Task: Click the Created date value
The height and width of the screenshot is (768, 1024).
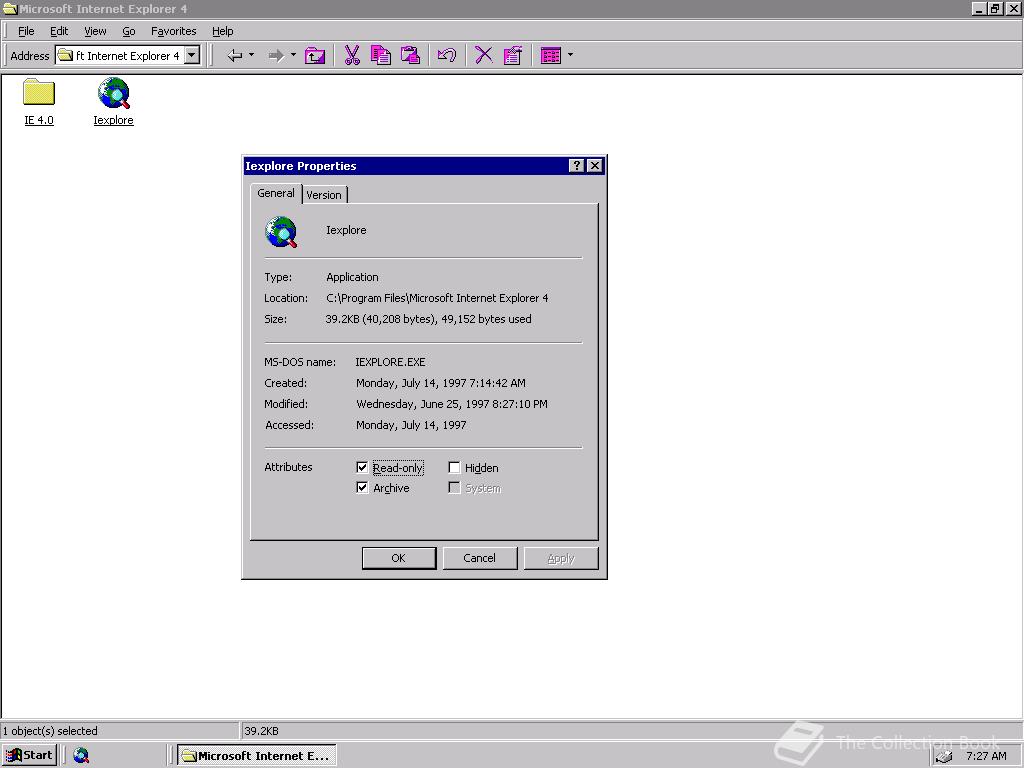Action: point(441,383)
